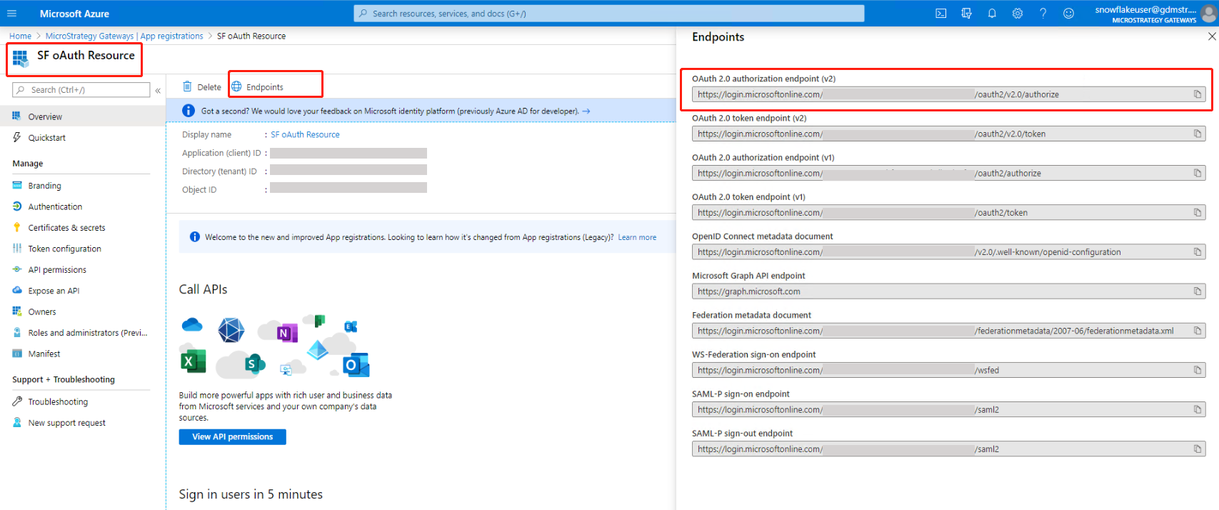1219x510 pixels.
Task: Collapse the left sidebar with the chevron
Action: [158, 90]
